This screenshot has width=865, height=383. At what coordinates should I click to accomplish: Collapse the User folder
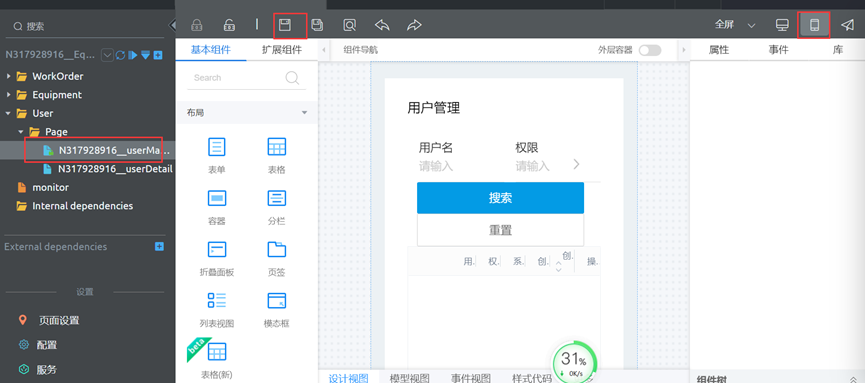pos(8,113)
